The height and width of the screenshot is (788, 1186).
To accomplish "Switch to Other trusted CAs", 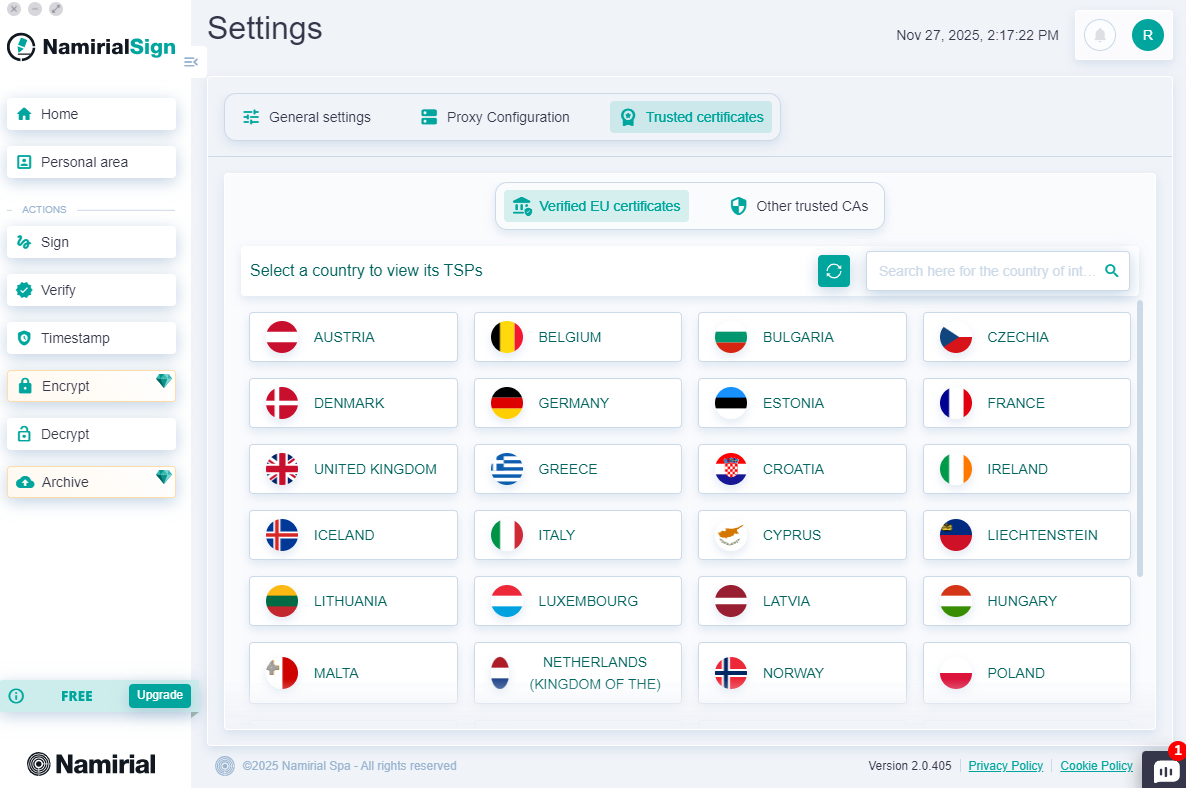I will (x=800, y=205).
